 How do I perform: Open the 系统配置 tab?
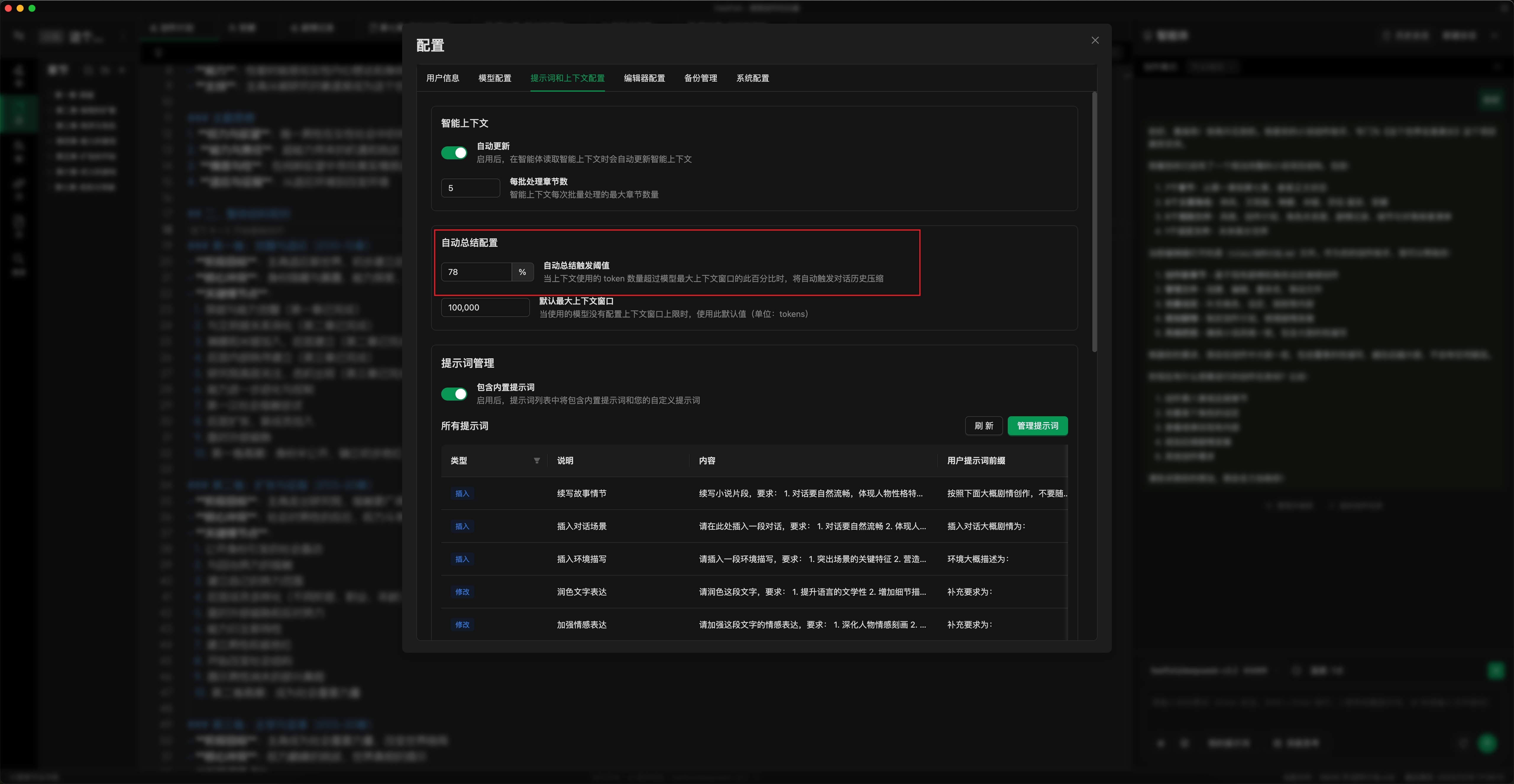pyautogui.click(x=752, y=78)
